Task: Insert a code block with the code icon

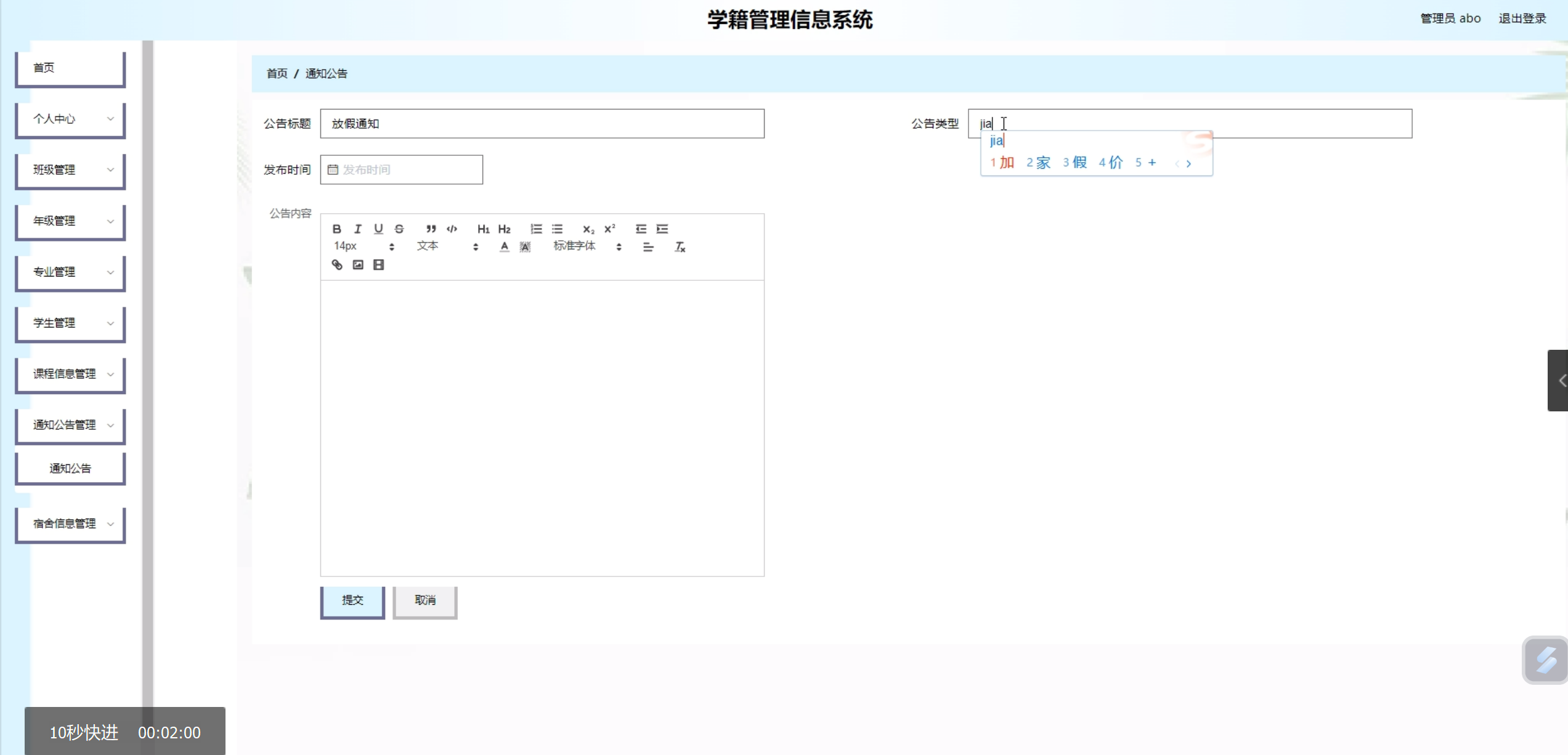Action: 452,229
